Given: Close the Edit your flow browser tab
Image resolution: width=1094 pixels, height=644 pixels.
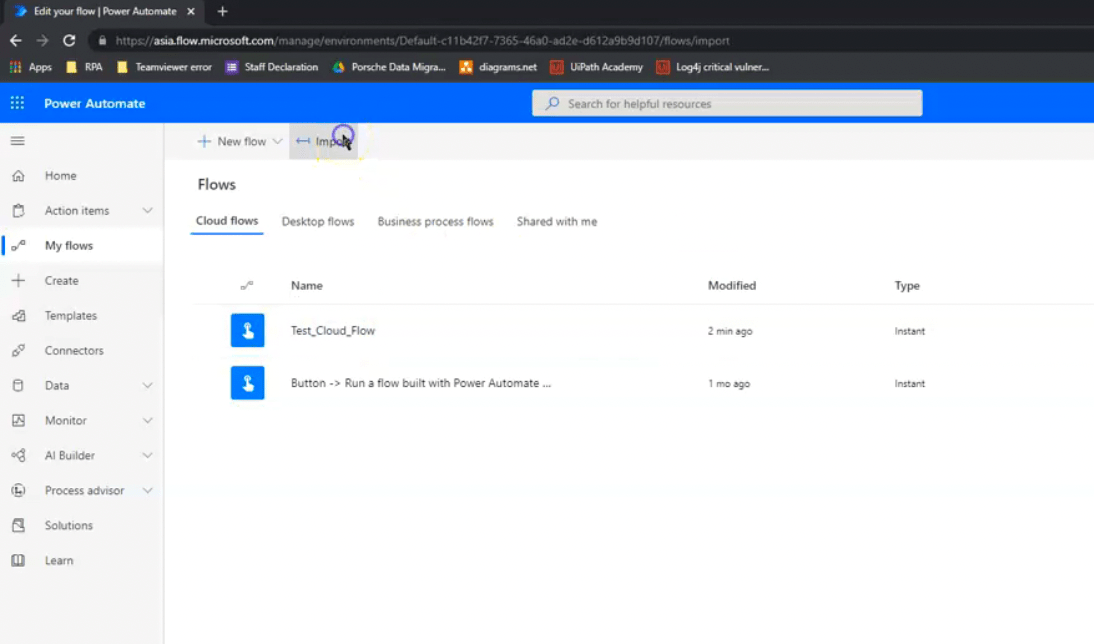Looking at the screenshot, I should pos(190,11).
